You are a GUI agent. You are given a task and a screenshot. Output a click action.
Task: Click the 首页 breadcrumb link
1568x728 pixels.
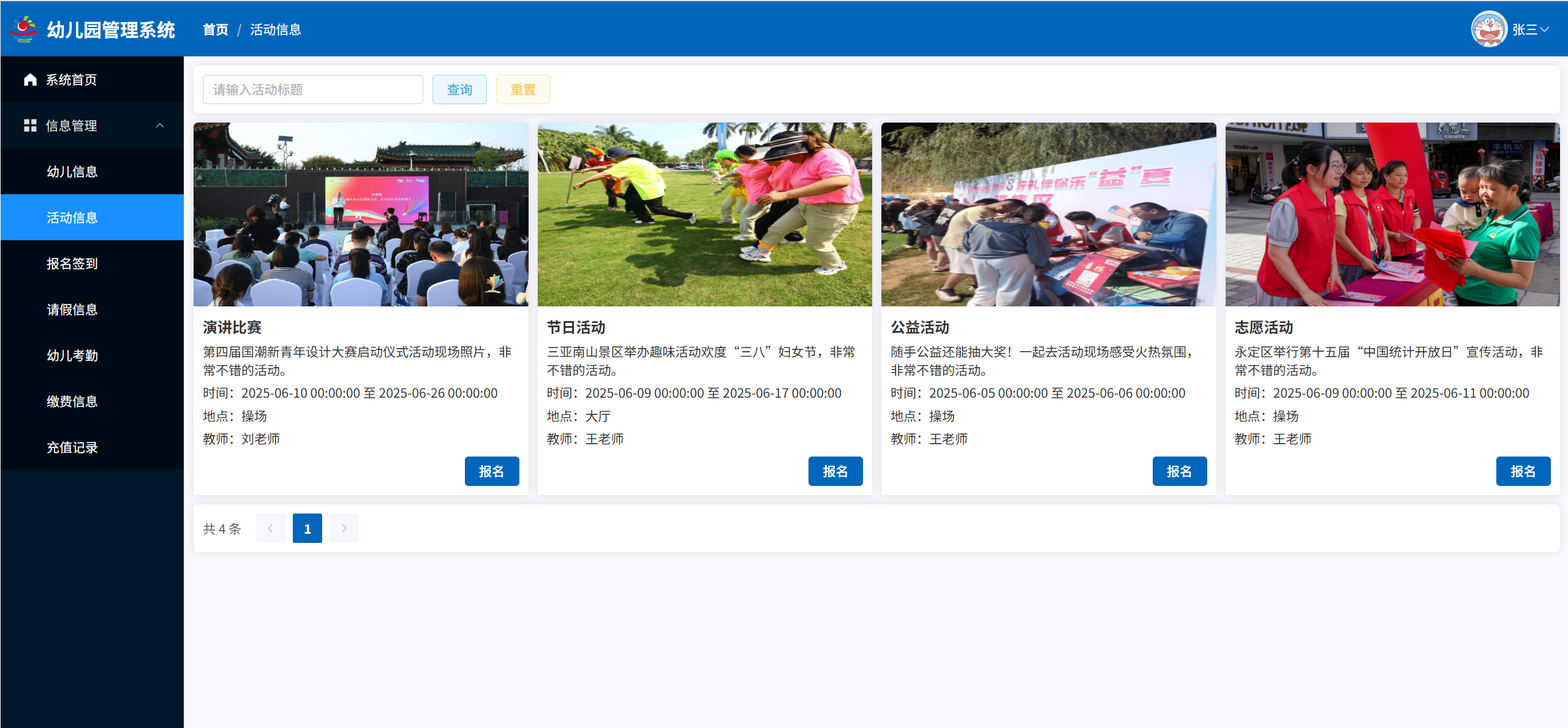click(216, 29)
